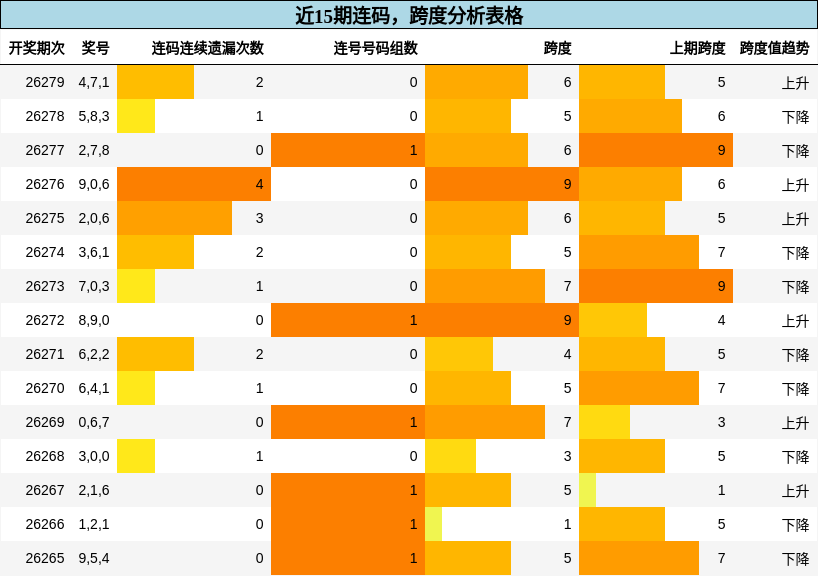Click omission count 2 in row 26279
The image size is (818, 576).
point(259,82)
